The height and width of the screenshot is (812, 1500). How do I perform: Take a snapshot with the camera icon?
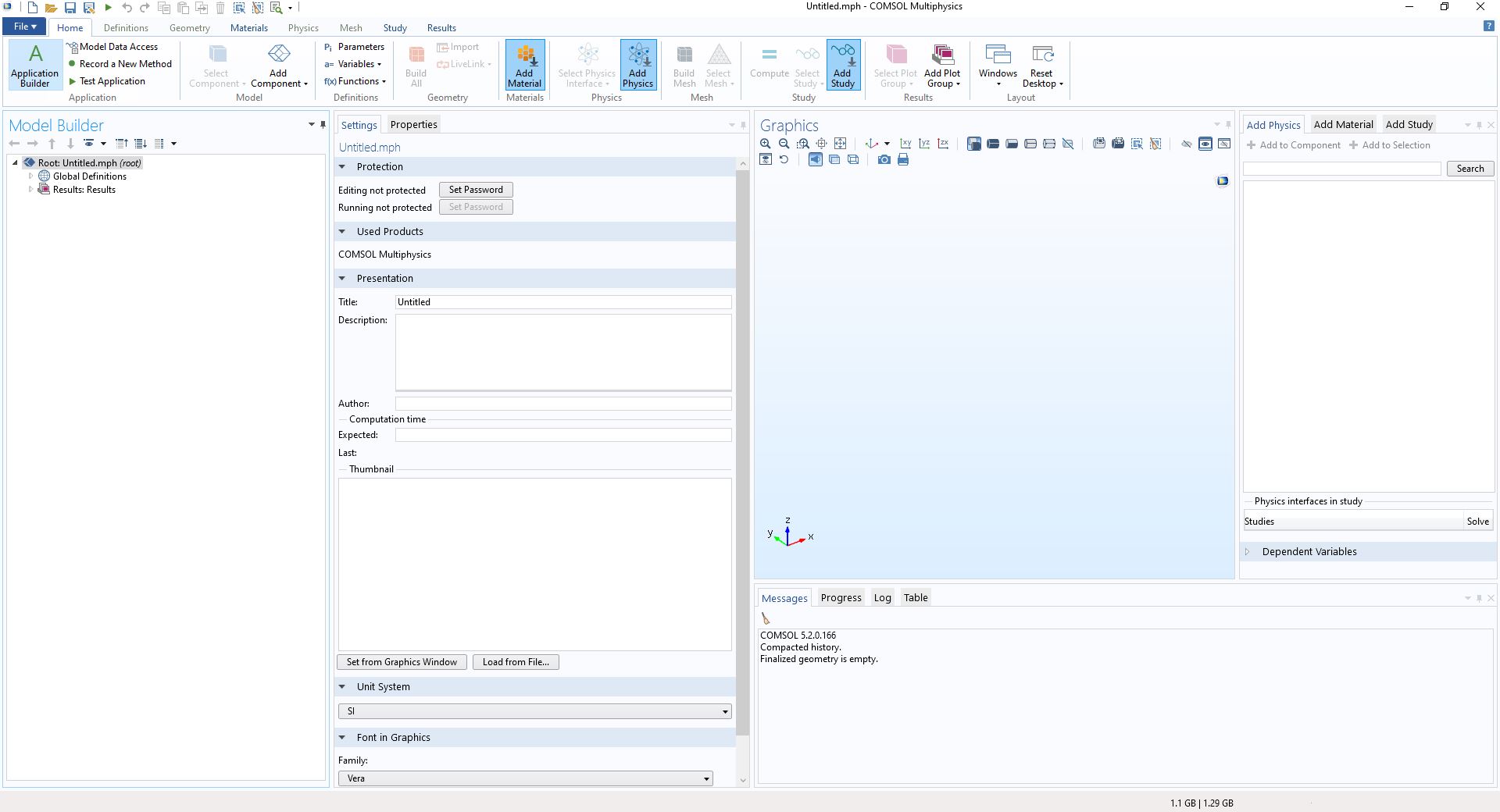(x=884, y=160)
